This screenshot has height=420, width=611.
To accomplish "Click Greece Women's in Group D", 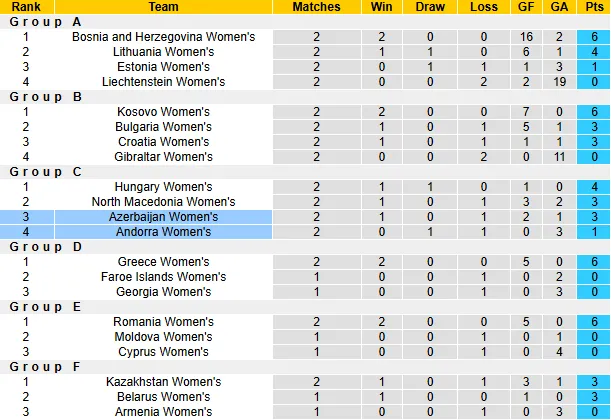I will pyautogui.click(x=164, y=262).
